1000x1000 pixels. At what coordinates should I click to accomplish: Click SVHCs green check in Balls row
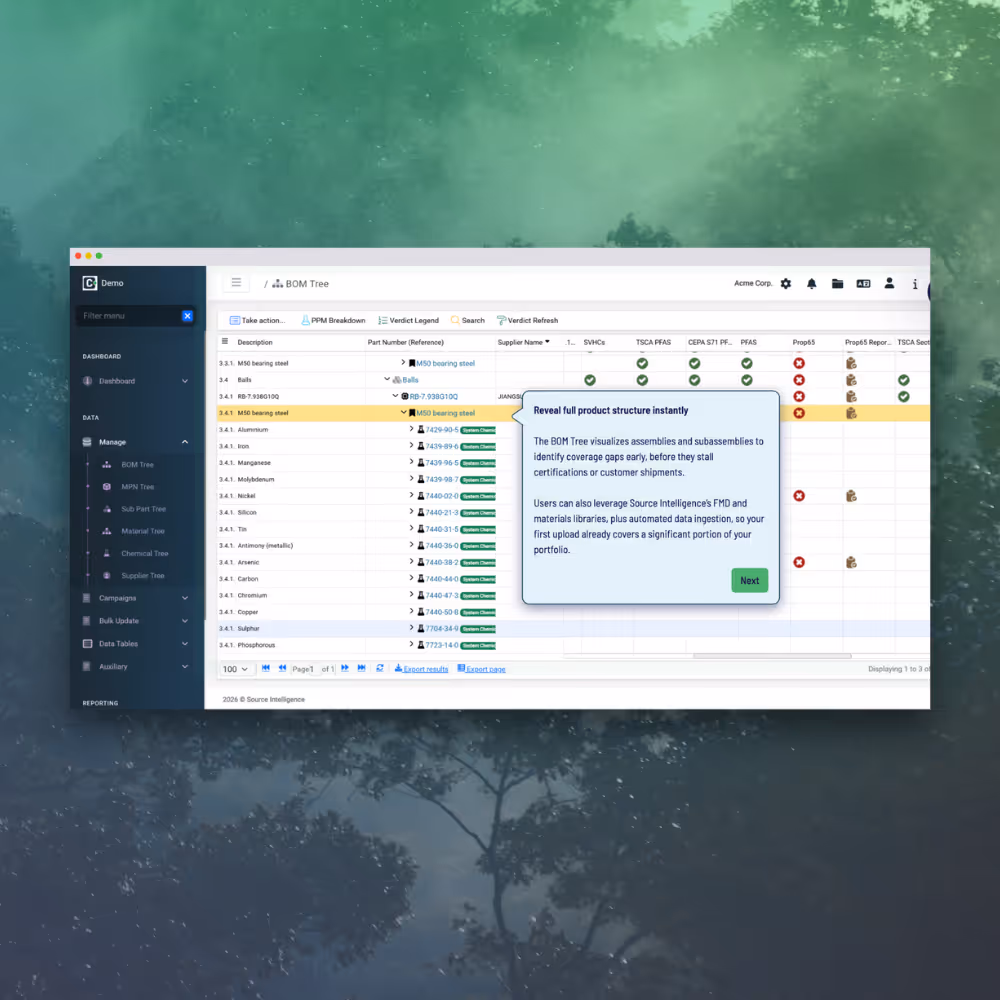click(x=590, y=380)
